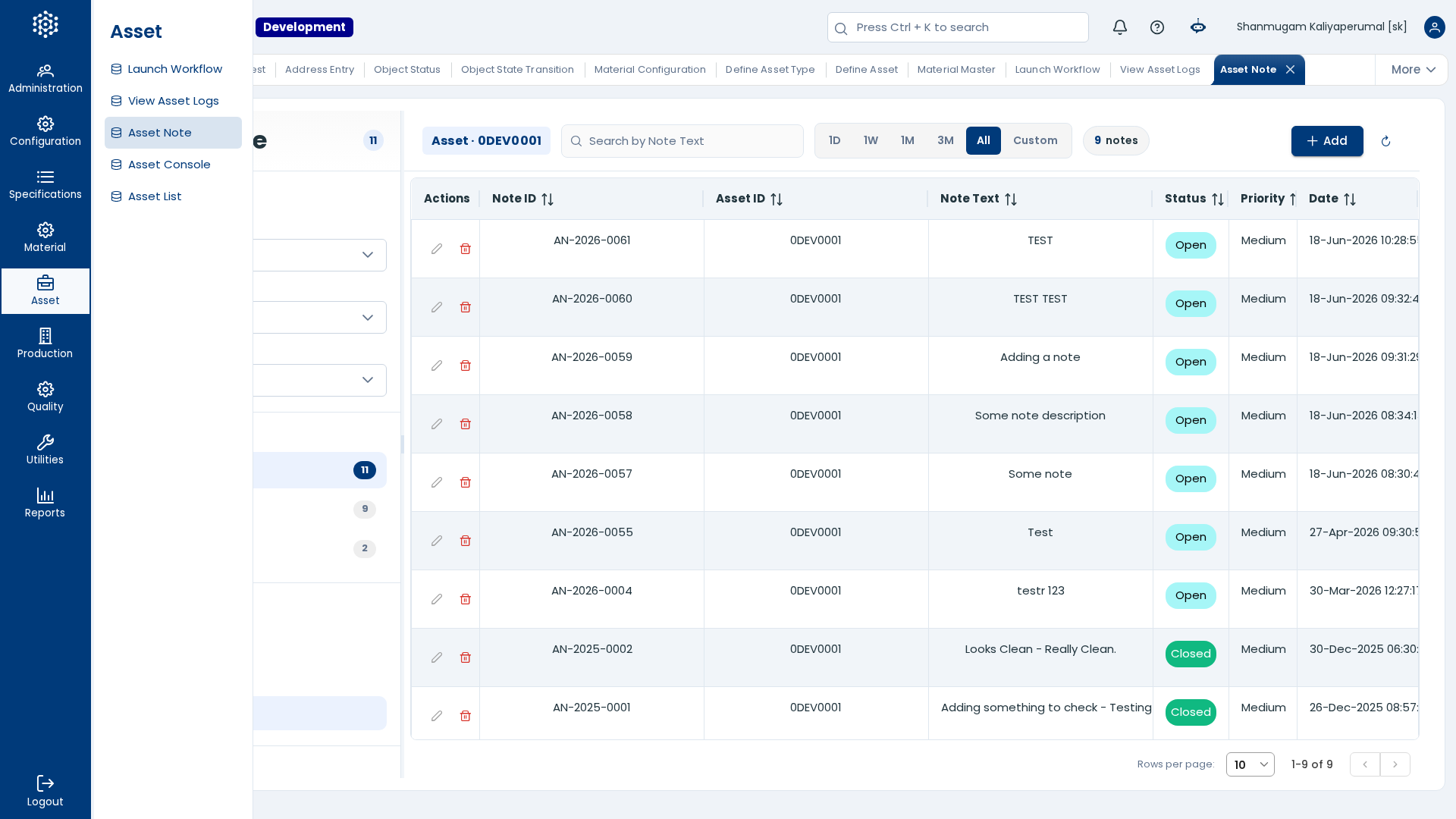Close the Asset Note tab

point(1290,70)
